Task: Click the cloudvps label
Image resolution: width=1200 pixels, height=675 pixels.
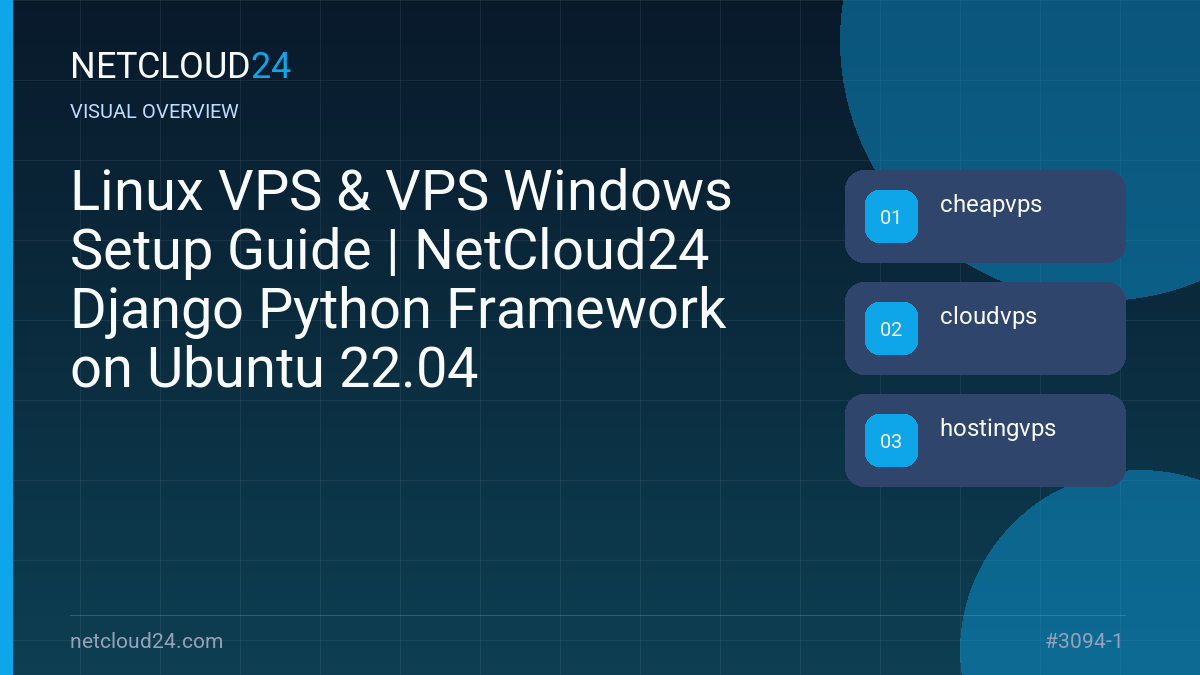Action: [x=988, y=317]
